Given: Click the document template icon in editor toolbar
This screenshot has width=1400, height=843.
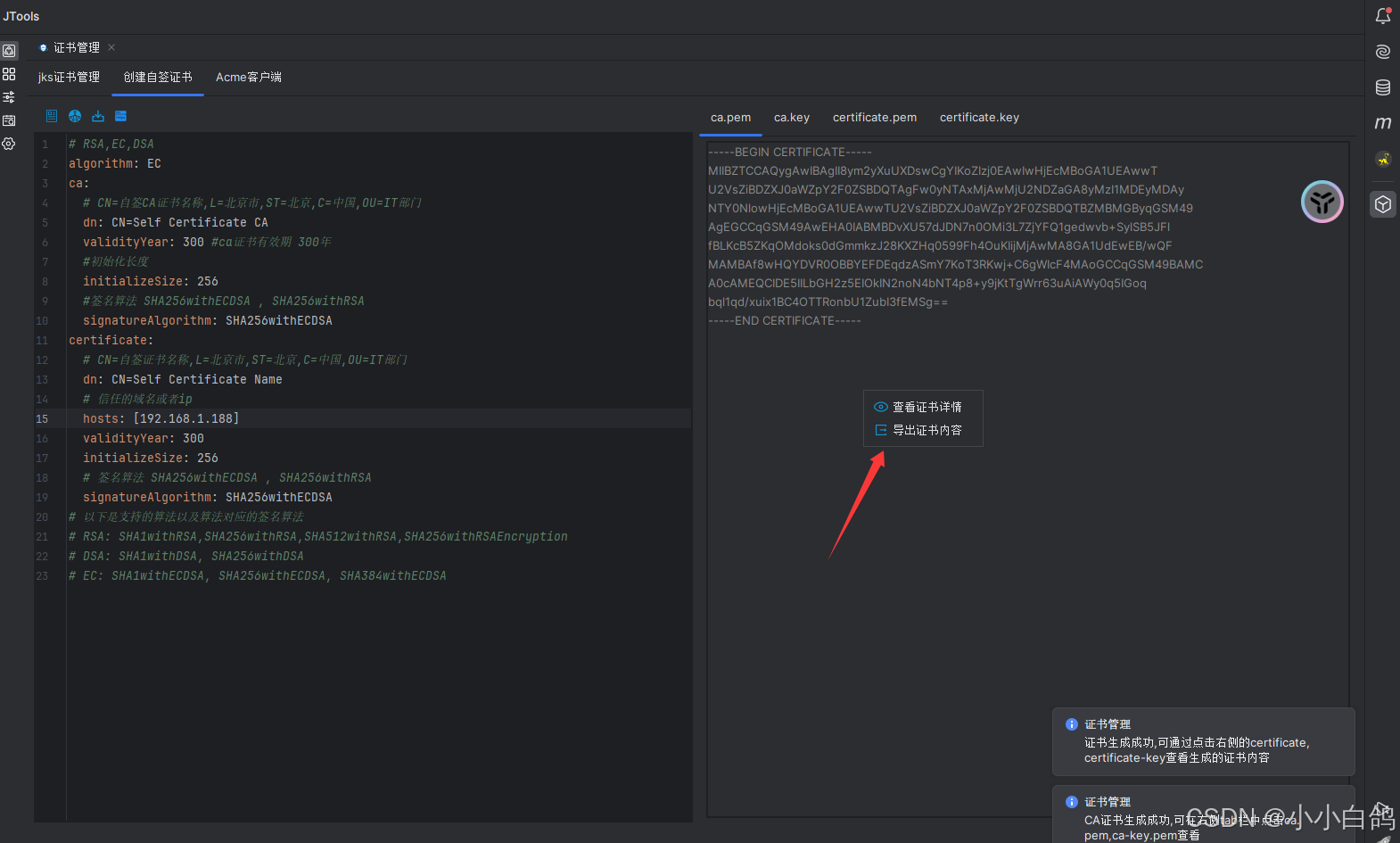Looking at the screenshot, I should pos(52,116).
